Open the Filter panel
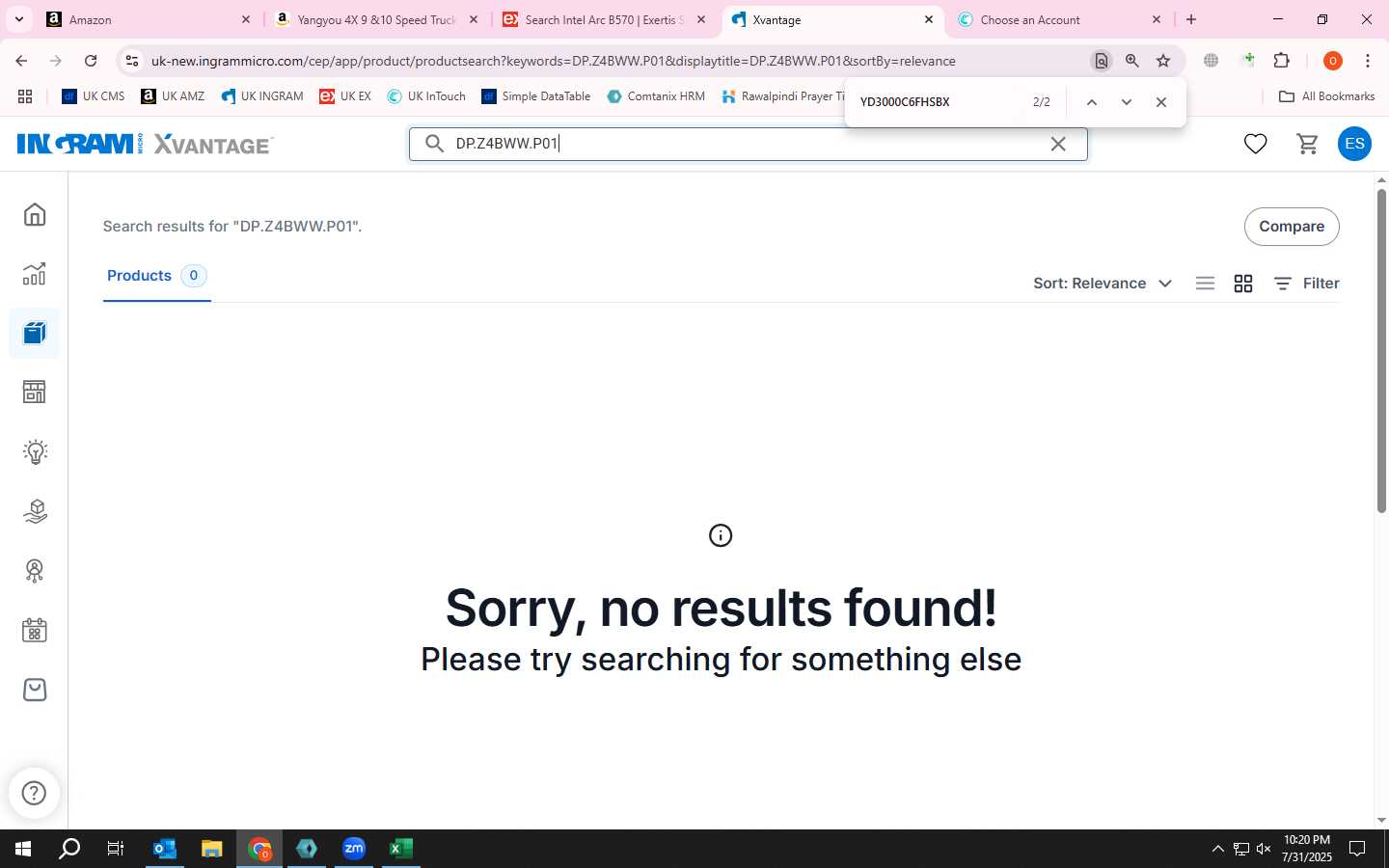Viewport: 1389px width, 868px height. click(1307, 284)
